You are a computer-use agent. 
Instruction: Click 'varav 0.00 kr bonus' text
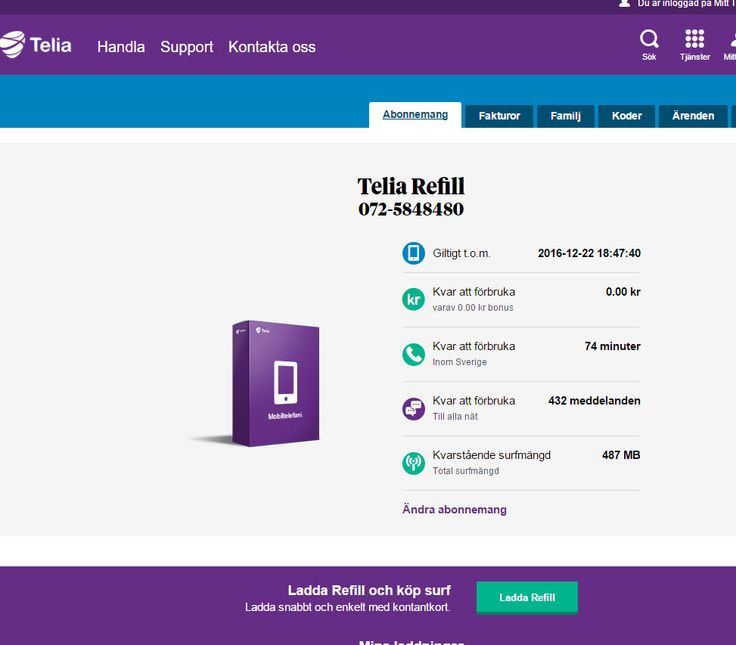coord(473,307)
